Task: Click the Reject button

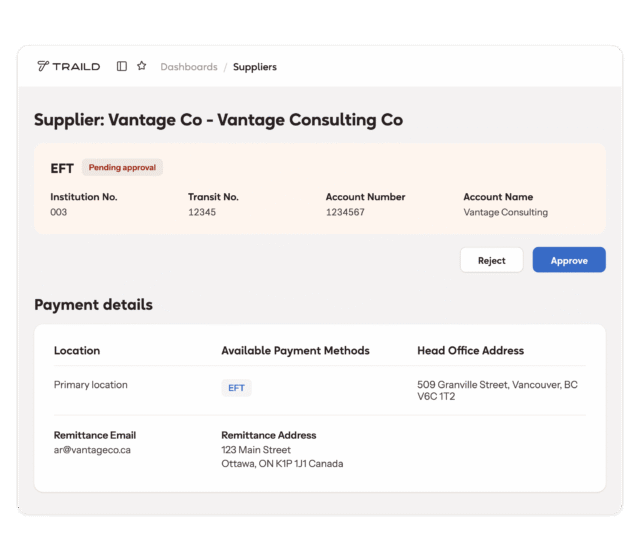Action: 491,260
